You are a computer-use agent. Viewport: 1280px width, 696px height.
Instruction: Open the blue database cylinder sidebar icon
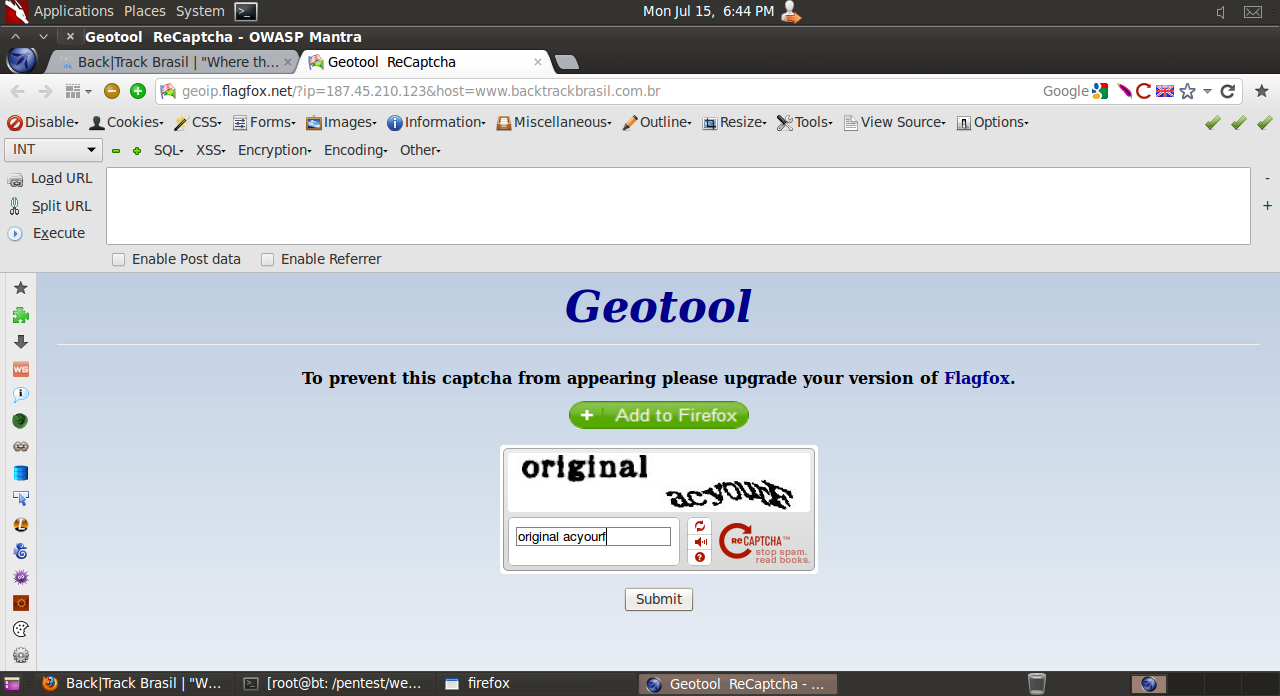click(20, 472)
